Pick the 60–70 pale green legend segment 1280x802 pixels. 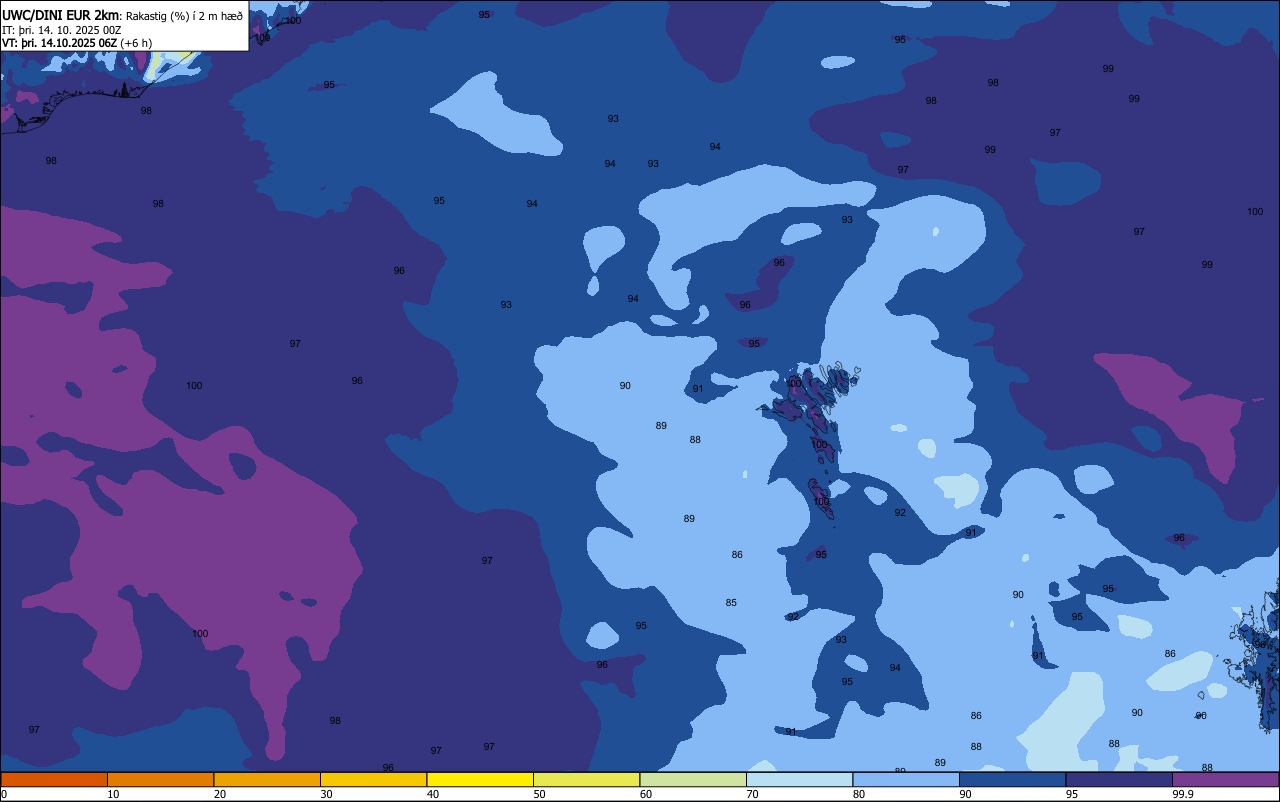(693, 779)
